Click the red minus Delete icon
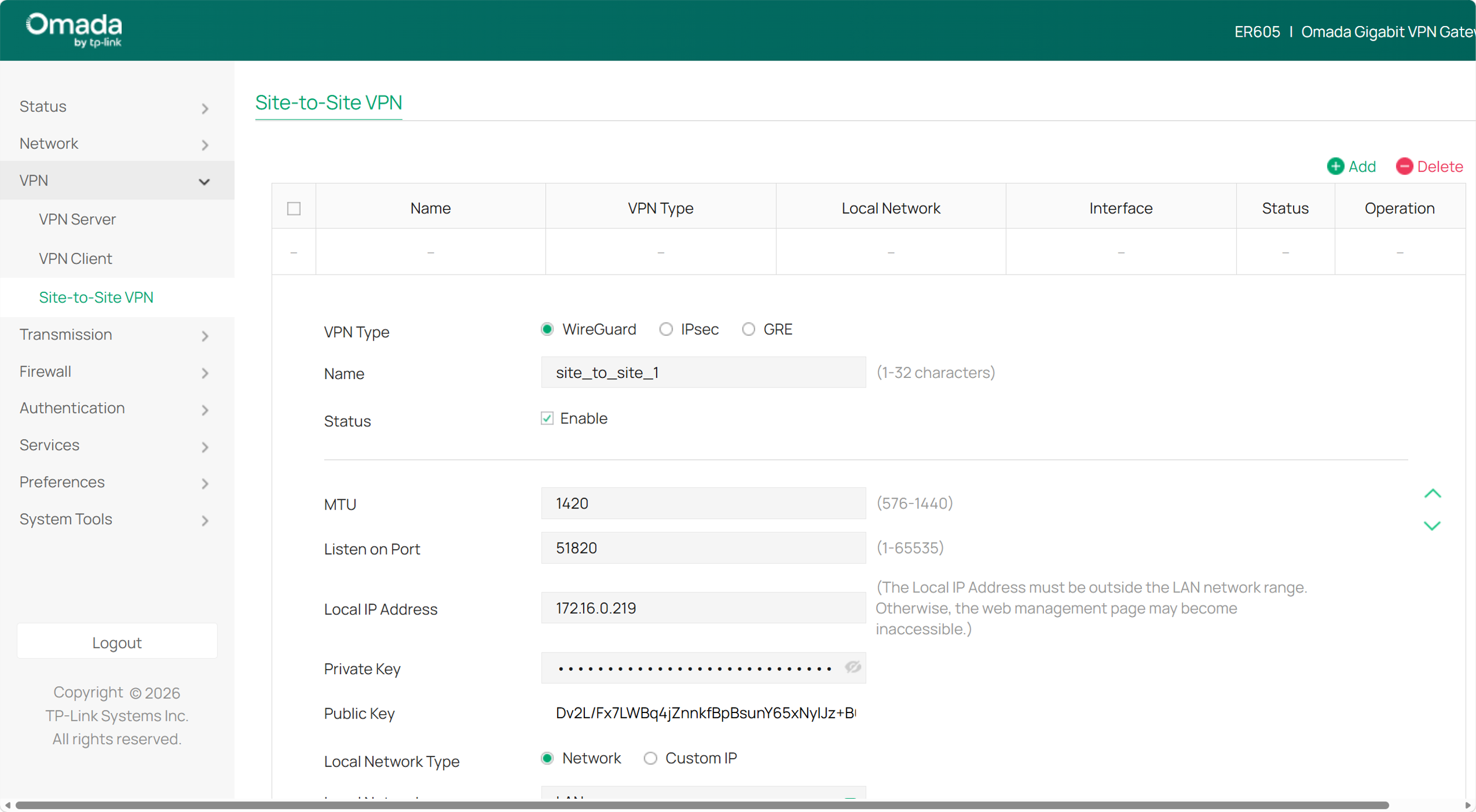This screenshot has height=812, width=1476. tap(1404, 167)
